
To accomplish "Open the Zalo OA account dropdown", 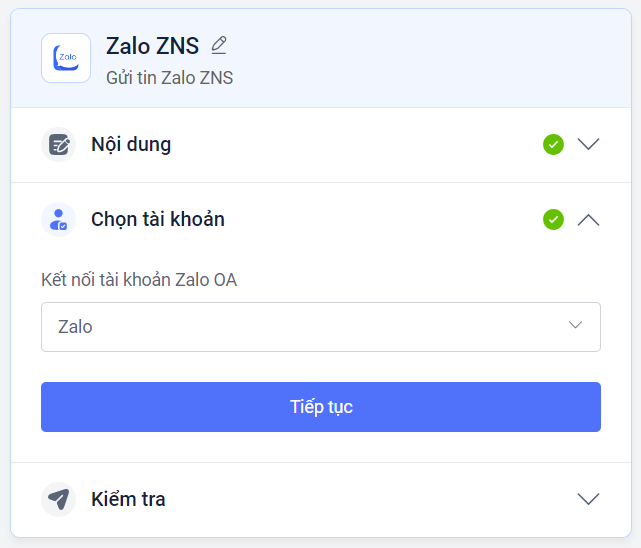I will tap(320, 327).
